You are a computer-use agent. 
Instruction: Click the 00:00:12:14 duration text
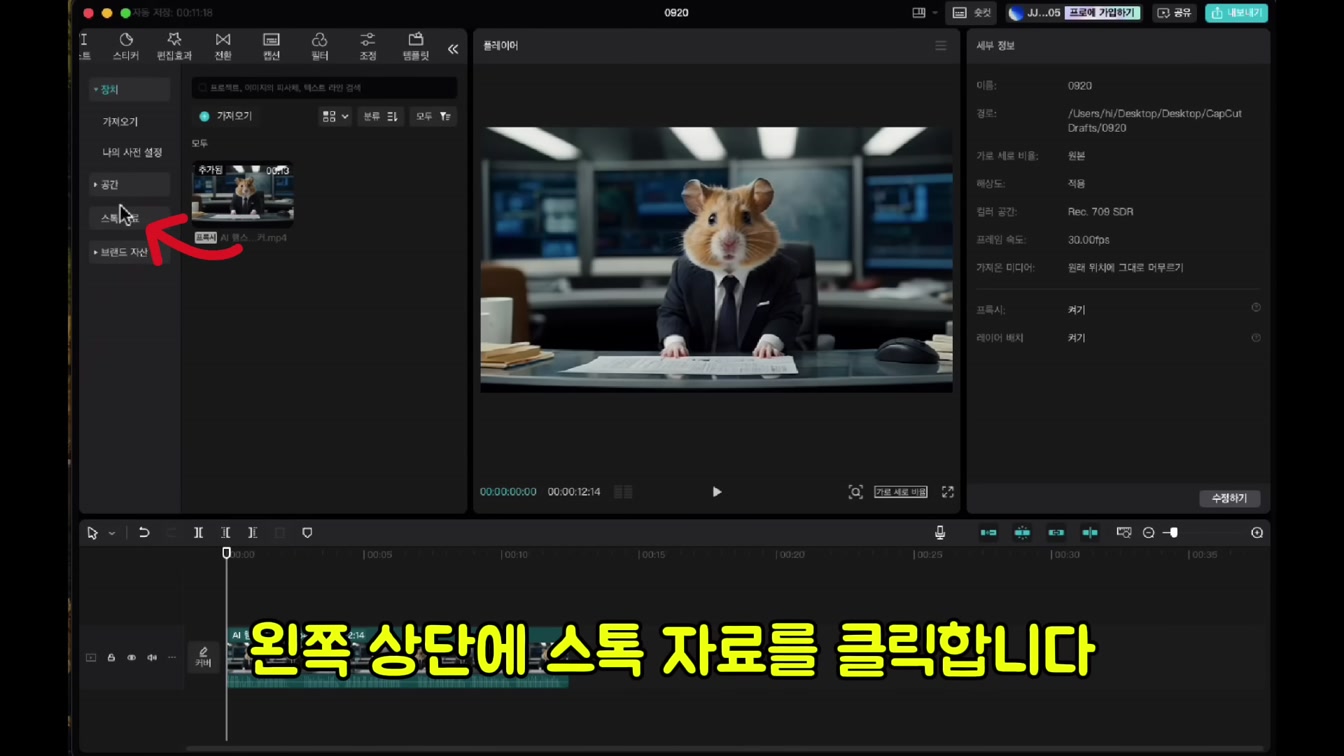[x=574, y=492]
